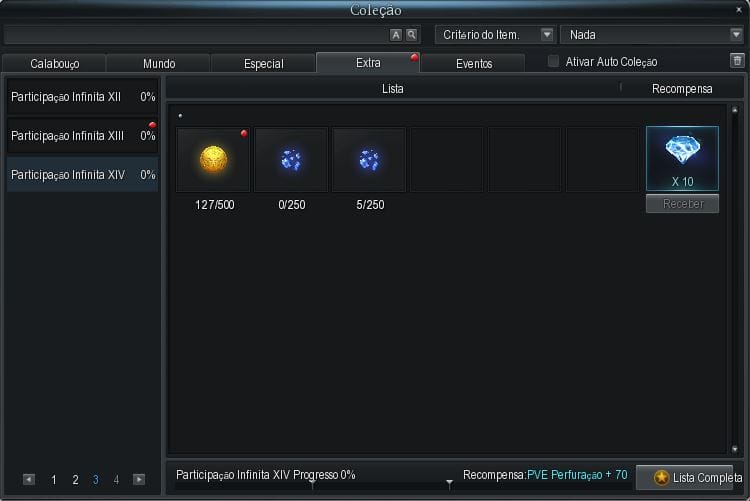This screenshot has height=501, width=750.
Task: Click the list scrollbar down arrow
Action: tap(735, 449)
